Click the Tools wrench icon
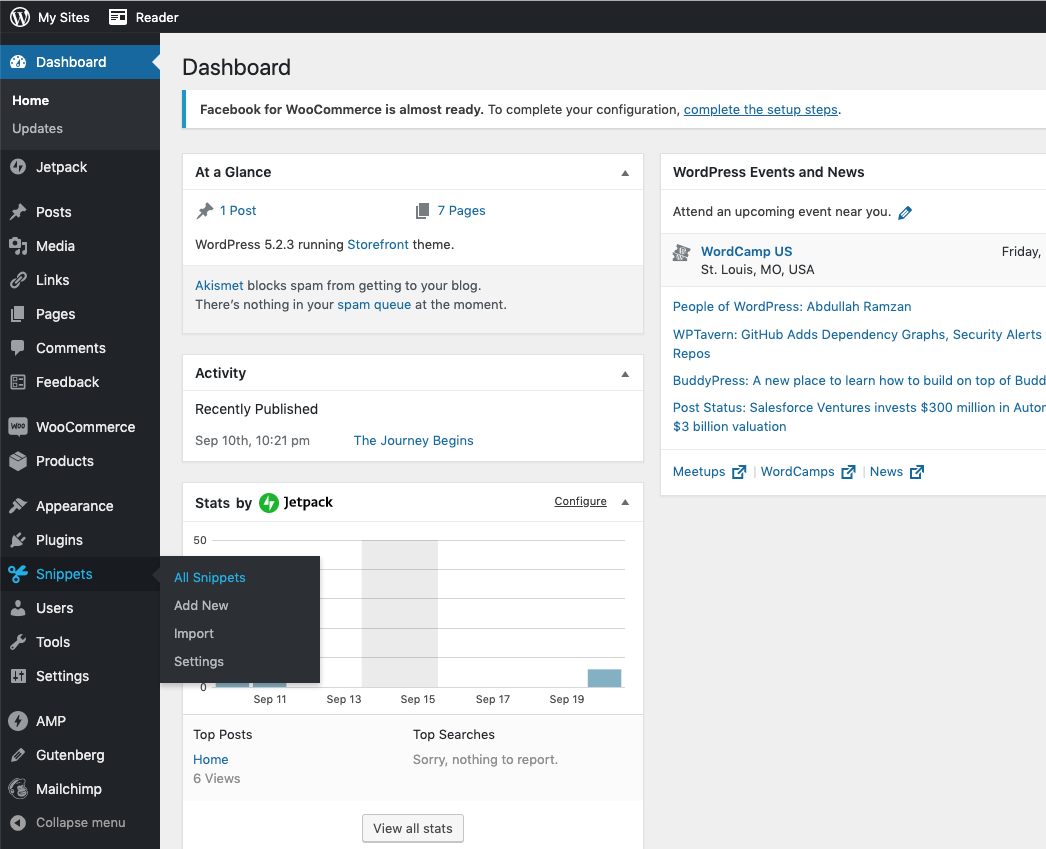The height and width of the screenshot is (849, 1046). tap(18, 642)
